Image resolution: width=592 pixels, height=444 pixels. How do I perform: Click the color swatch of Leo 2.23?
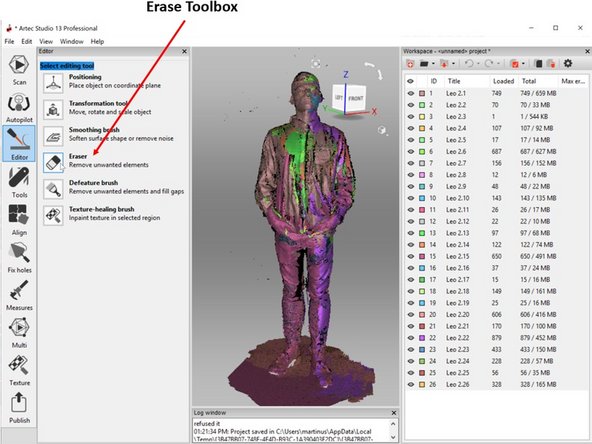point(422,350)
